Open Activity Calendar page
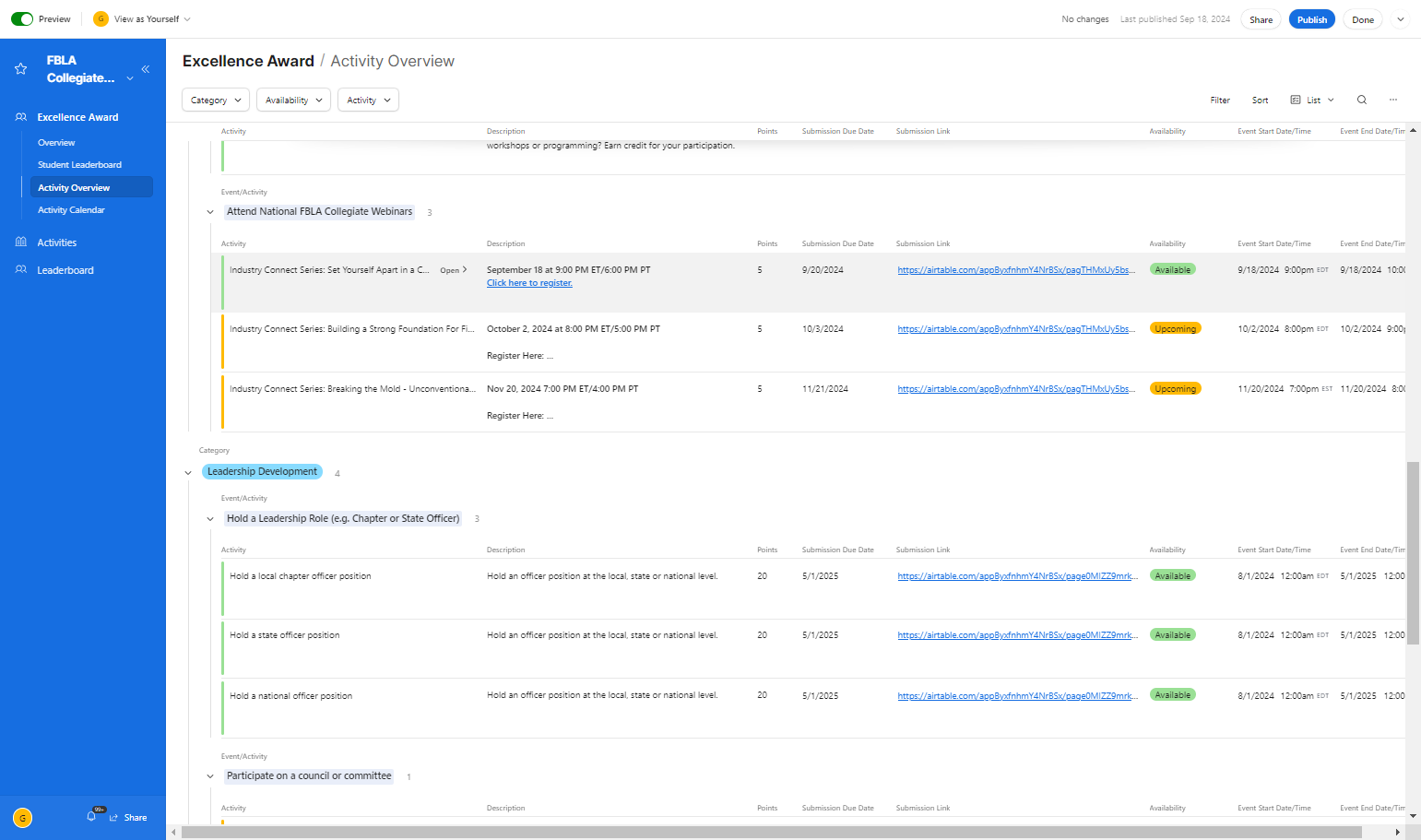Screen dimensions: 1421x840 (x=71, y=210)
